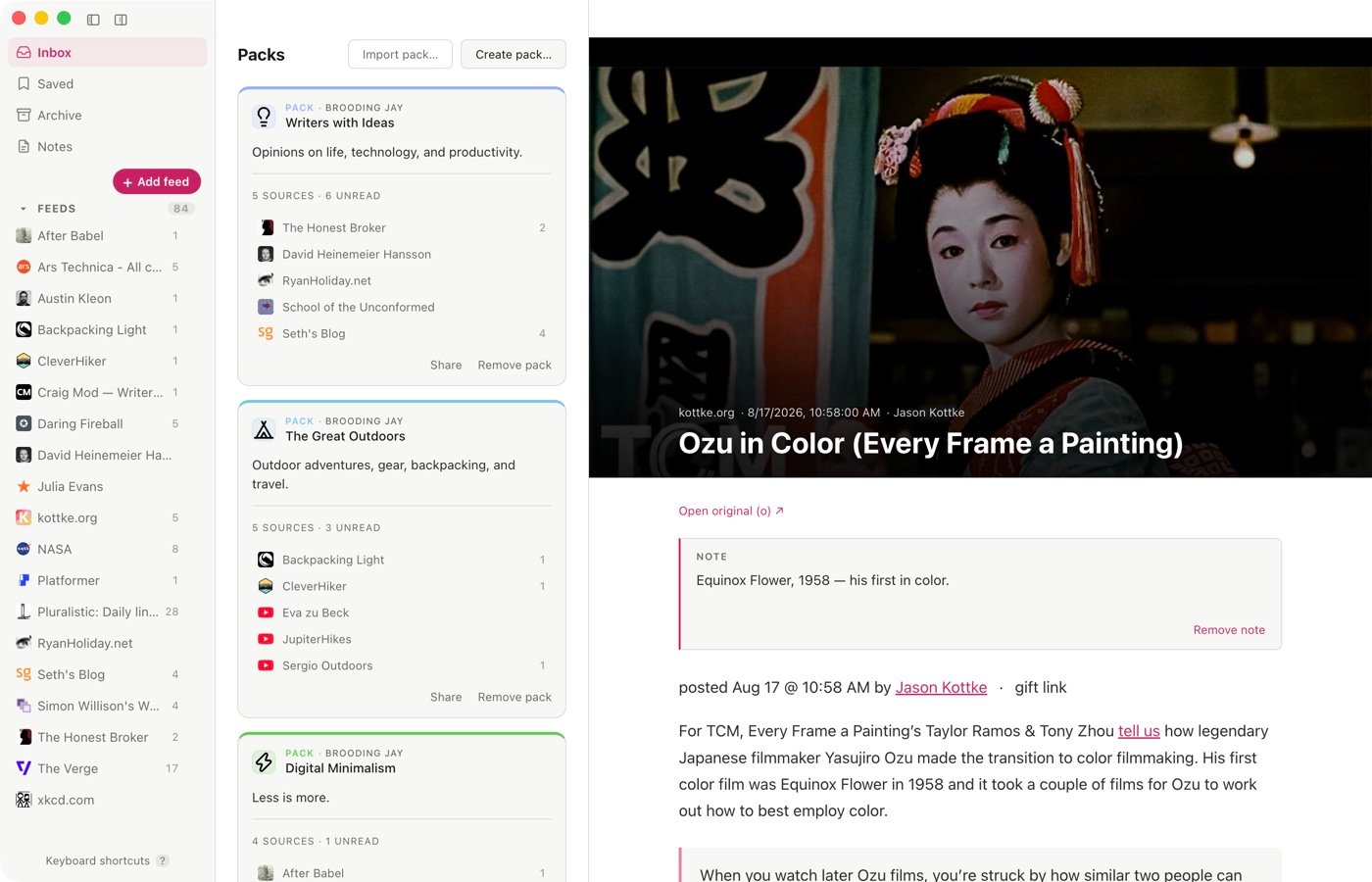Viewport: 1372px width, 882px height.
Task: Click the NASA feed icon
Action: coord(24,550)
